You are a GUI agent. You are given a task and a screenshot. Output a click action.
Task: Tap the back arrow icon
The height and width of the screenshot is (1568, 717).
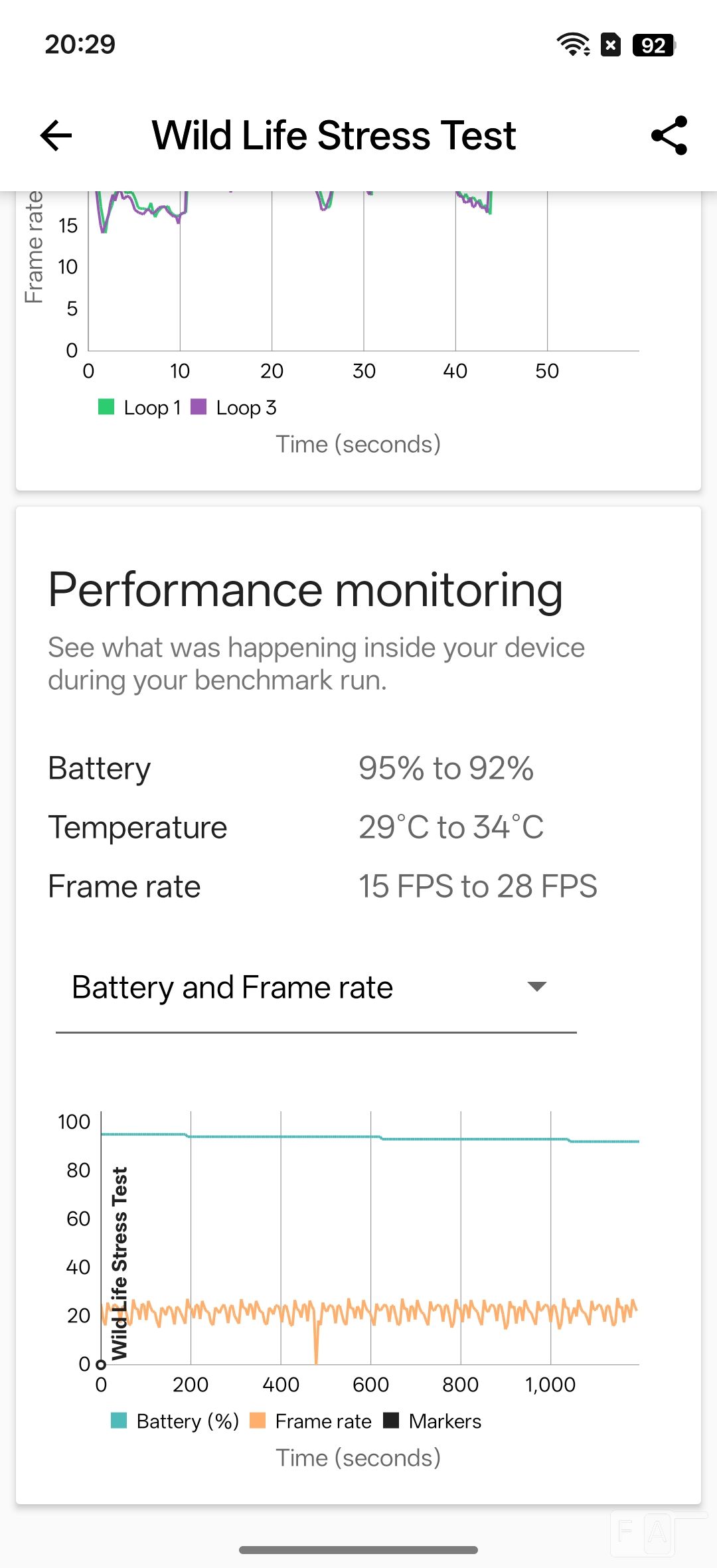coord(56,136)
